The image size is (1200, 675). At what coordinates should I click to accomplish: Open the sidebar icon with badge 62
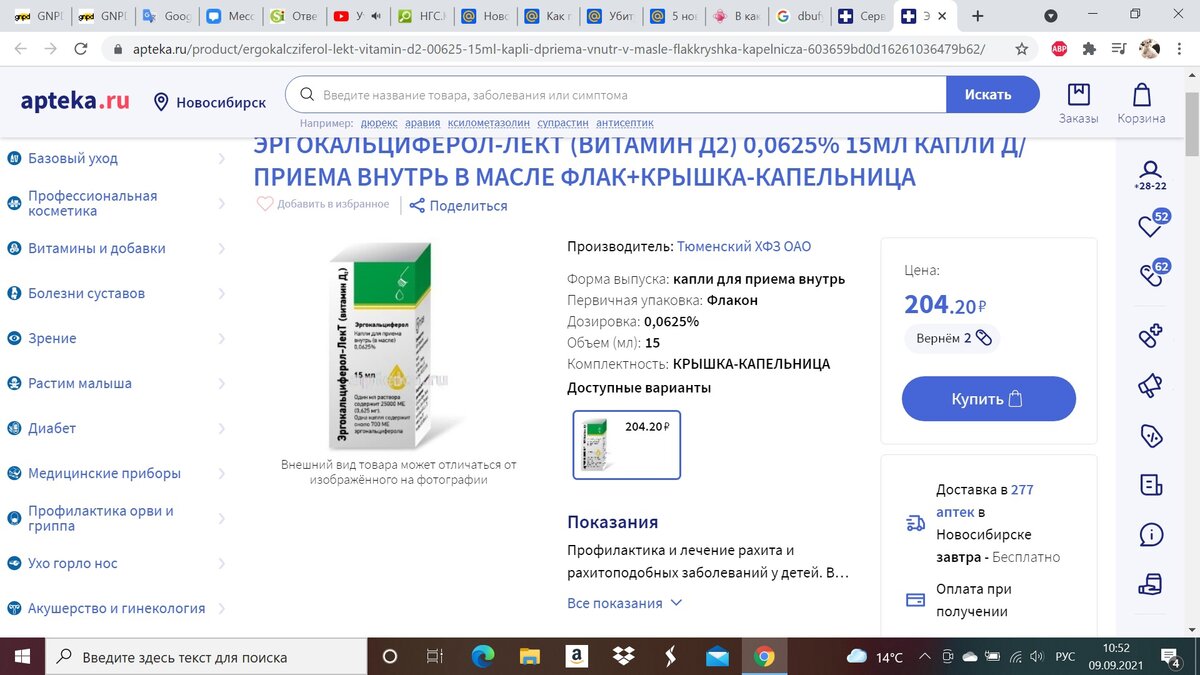[1151, 275]
